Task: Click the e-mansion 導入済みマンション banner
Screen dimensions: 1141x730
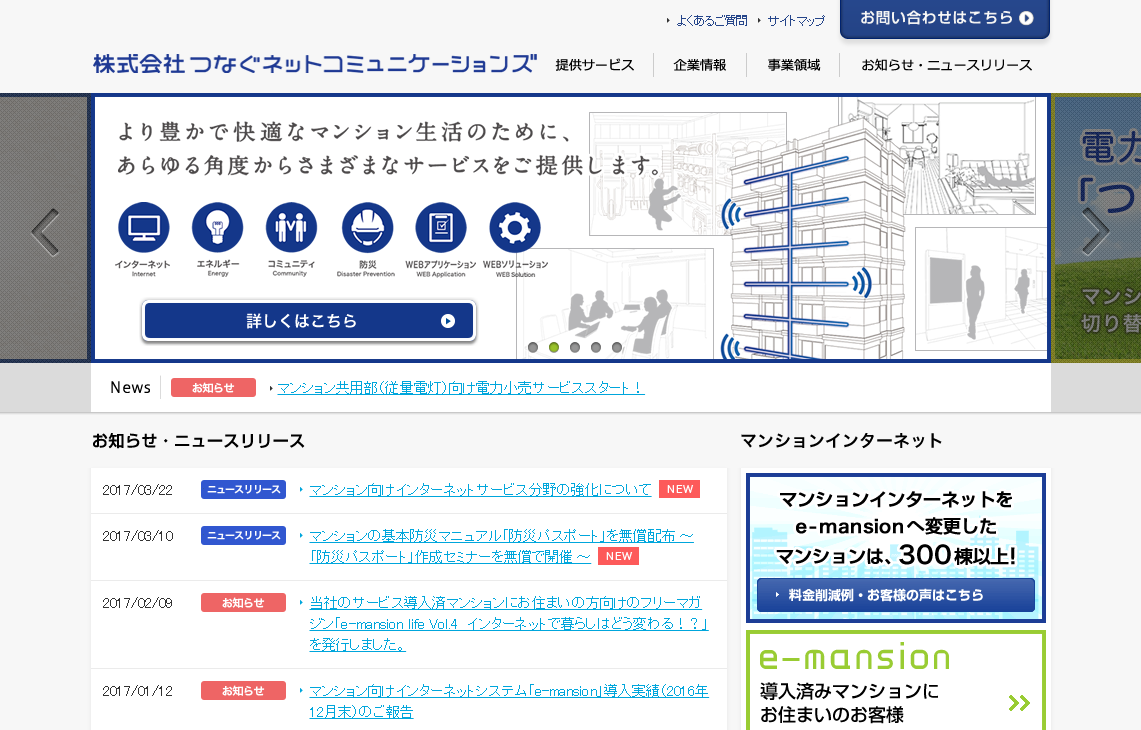Action: 896,682
